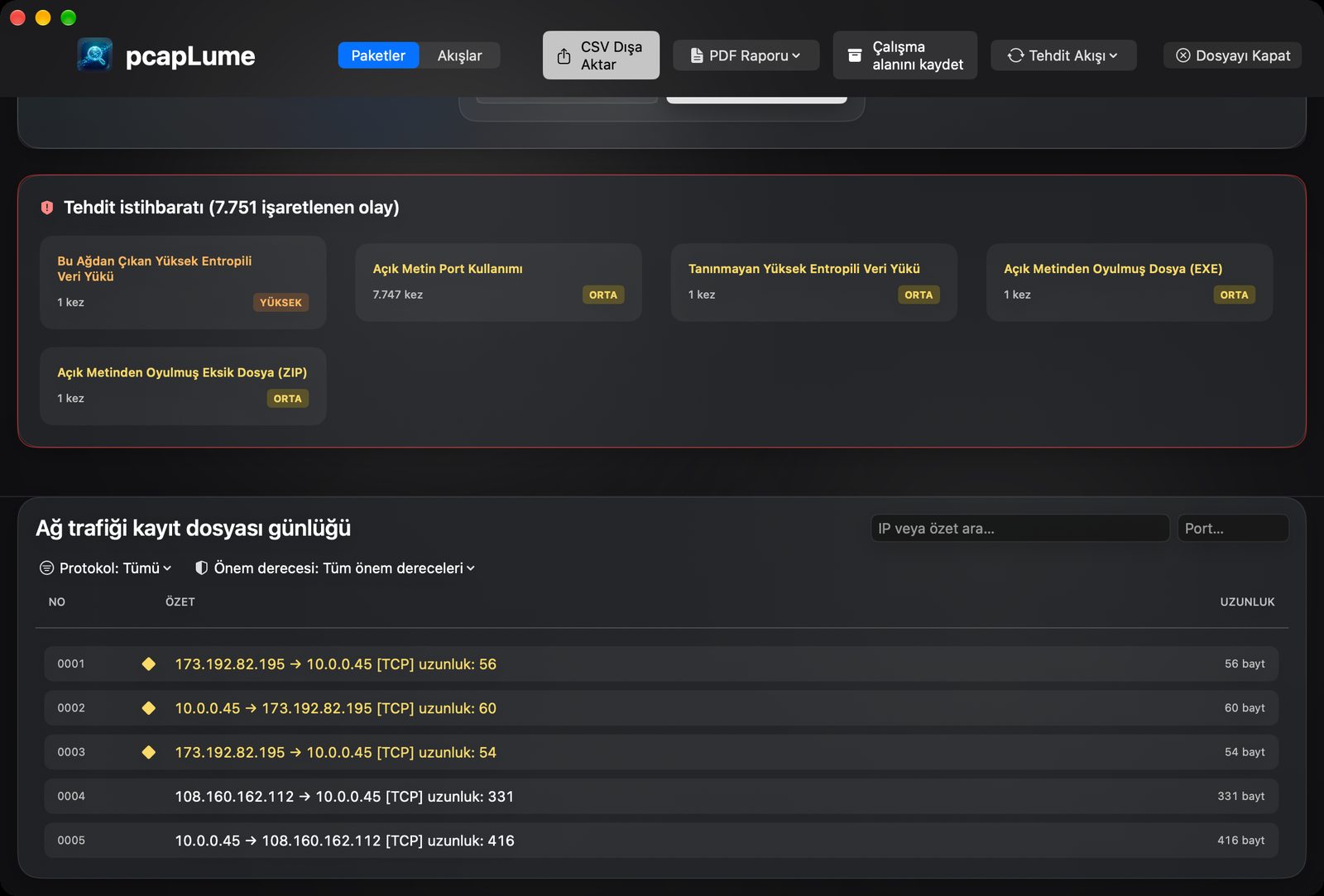This screenshot has width=1324, height=896.
Task: Click the red shield threat intelligence icon
Action: point(47,208)
